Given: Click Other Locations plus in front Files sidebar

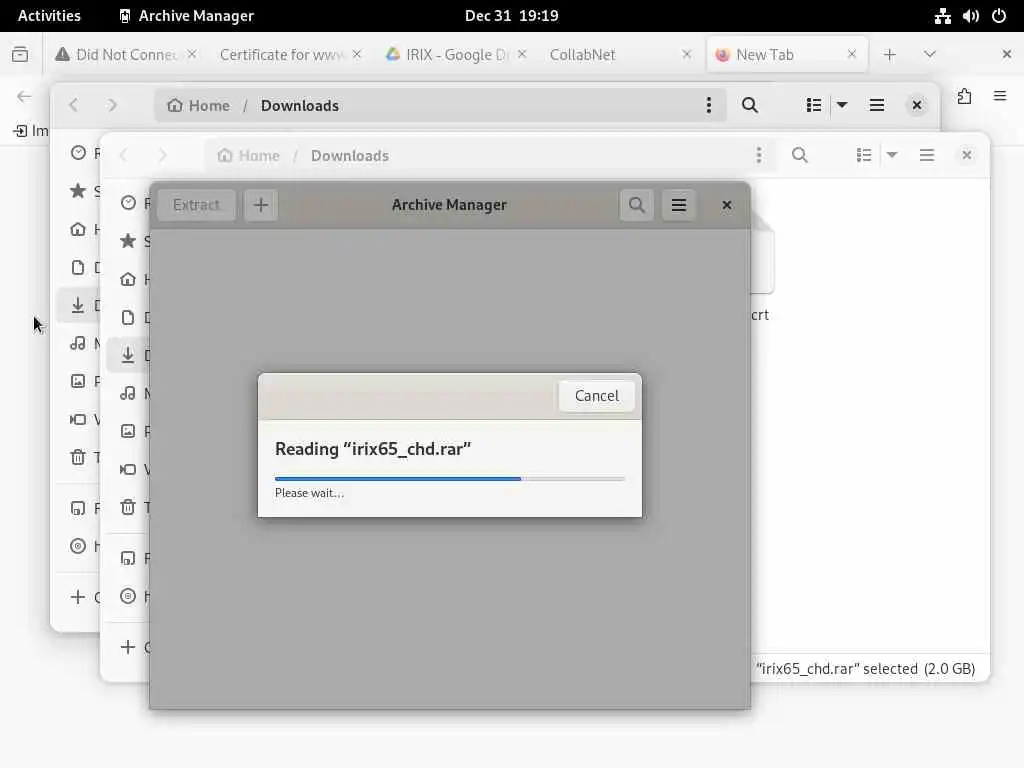Looking at the screenshot, I should (x=128, y=647).
